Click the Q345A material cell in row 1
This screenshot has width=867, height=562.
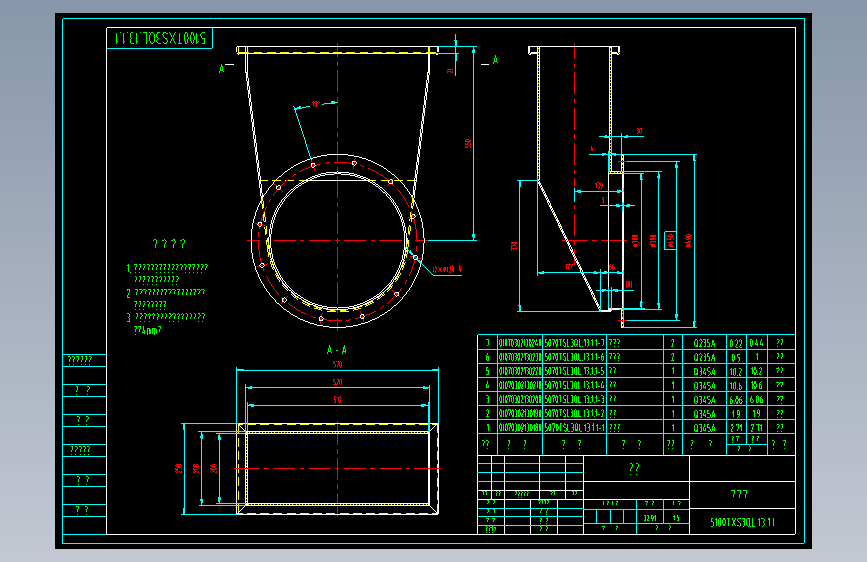(704, 428)
